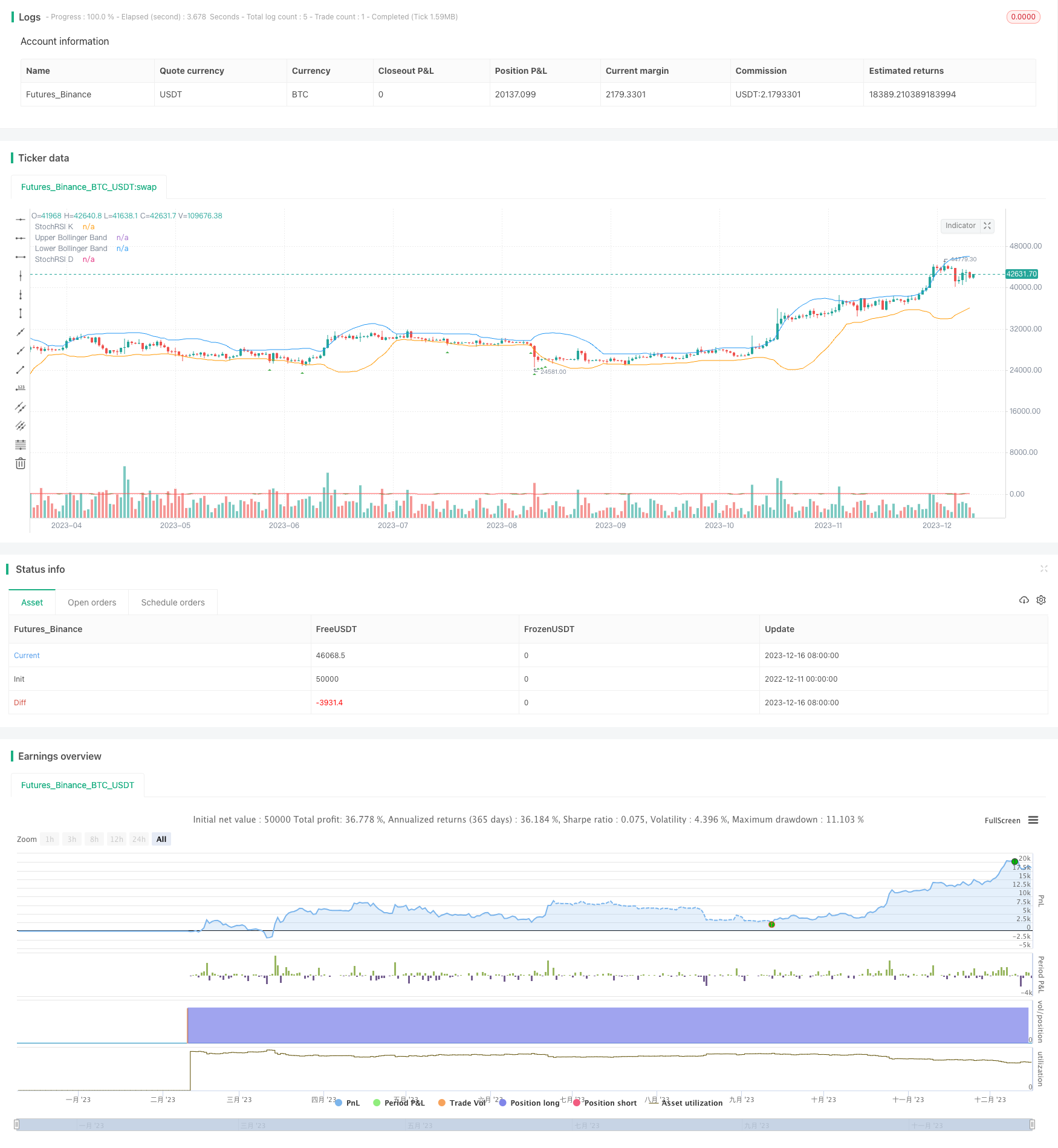Select the parallel channel drawing tool

pos(21,408)
